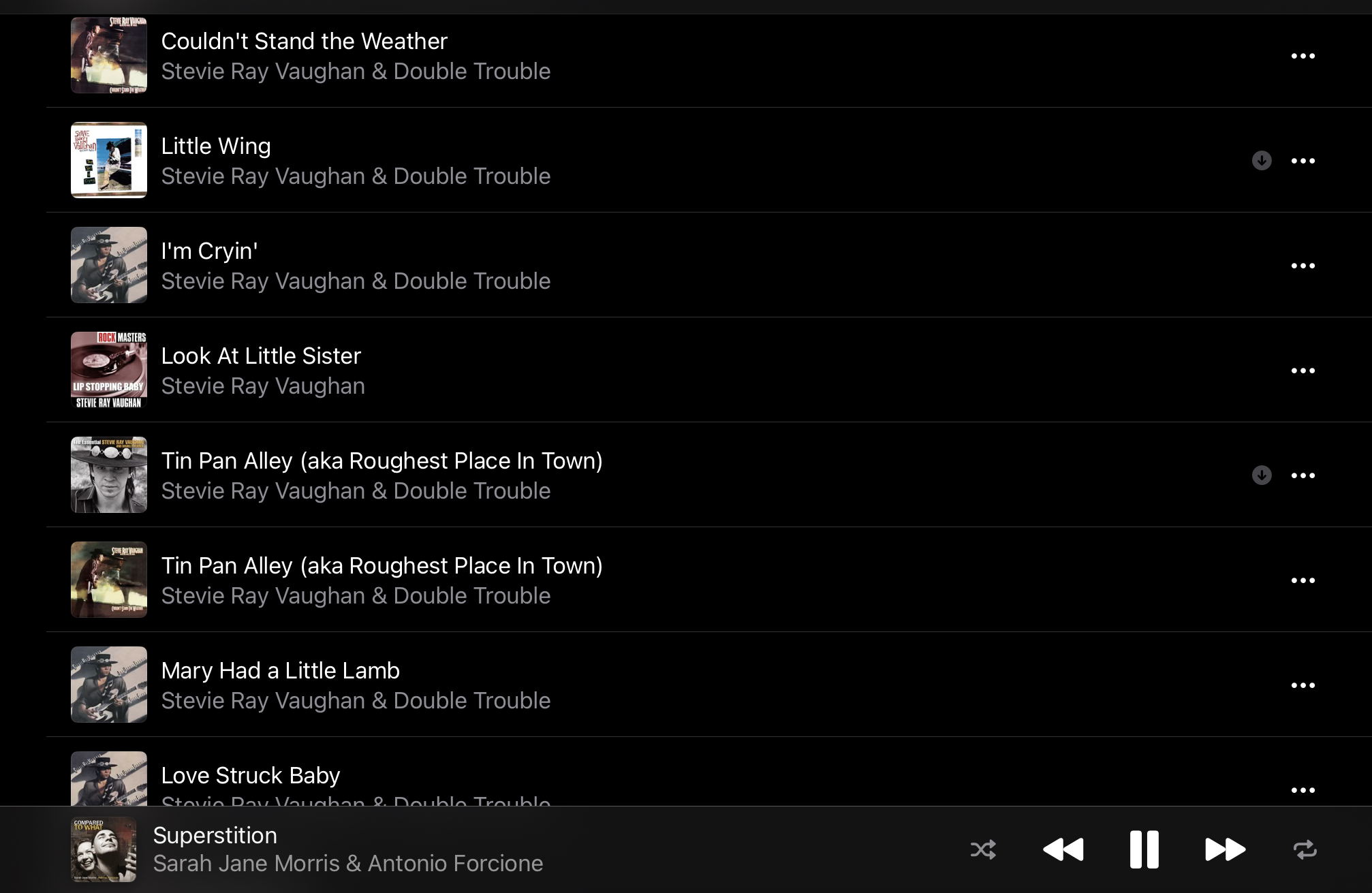Skip to the next track
This screenshot has width=1372, height=893.
pyautogui.click(x=1225, y=849)
